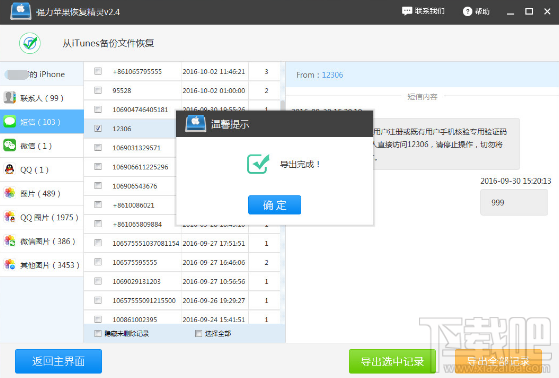
Task: Check the box for number 95528
Action: (98, 90)
